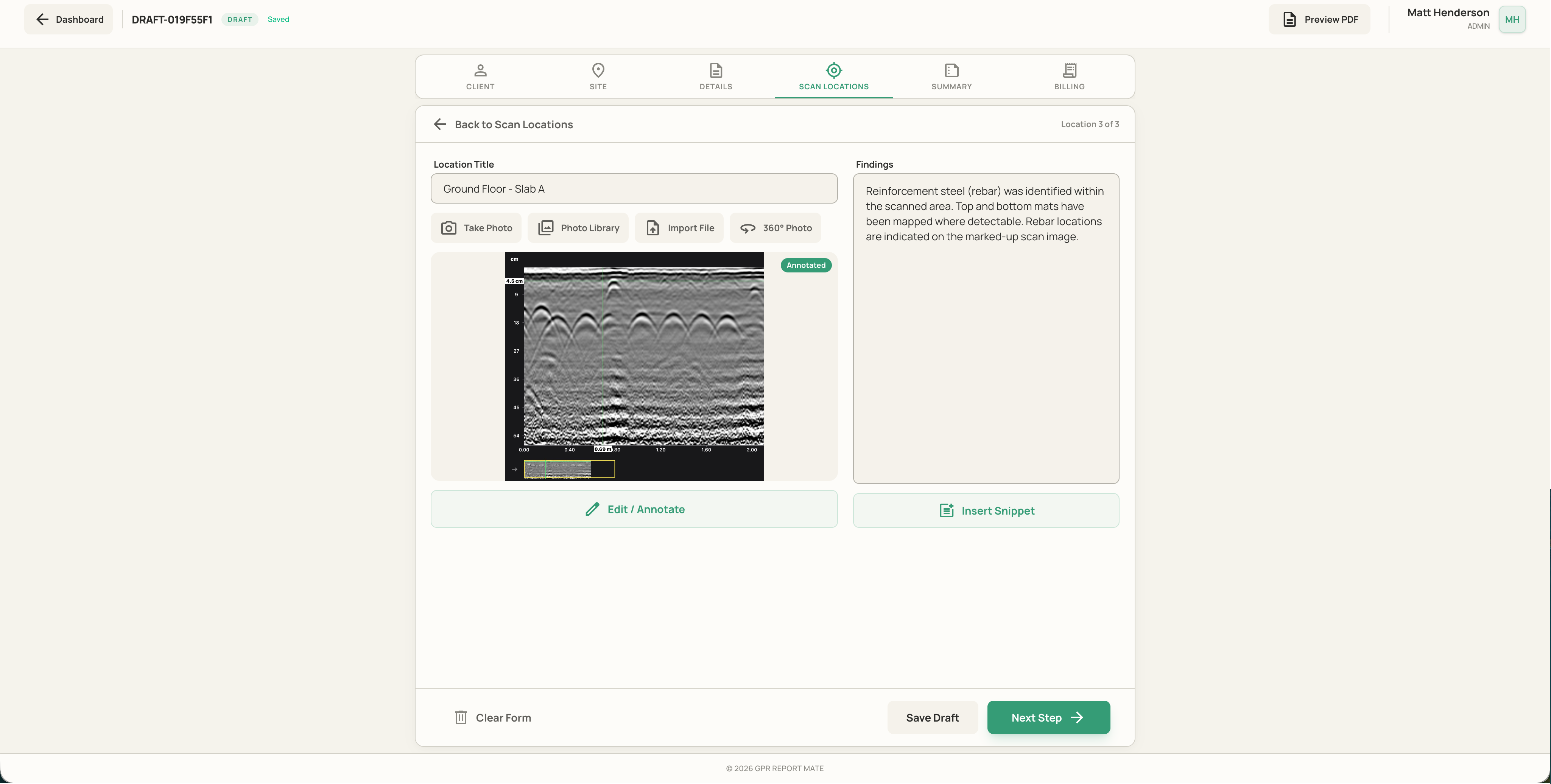Click into the Location Title field
The height and width of the screenshot is (784, 1551).
pos(634,188)
